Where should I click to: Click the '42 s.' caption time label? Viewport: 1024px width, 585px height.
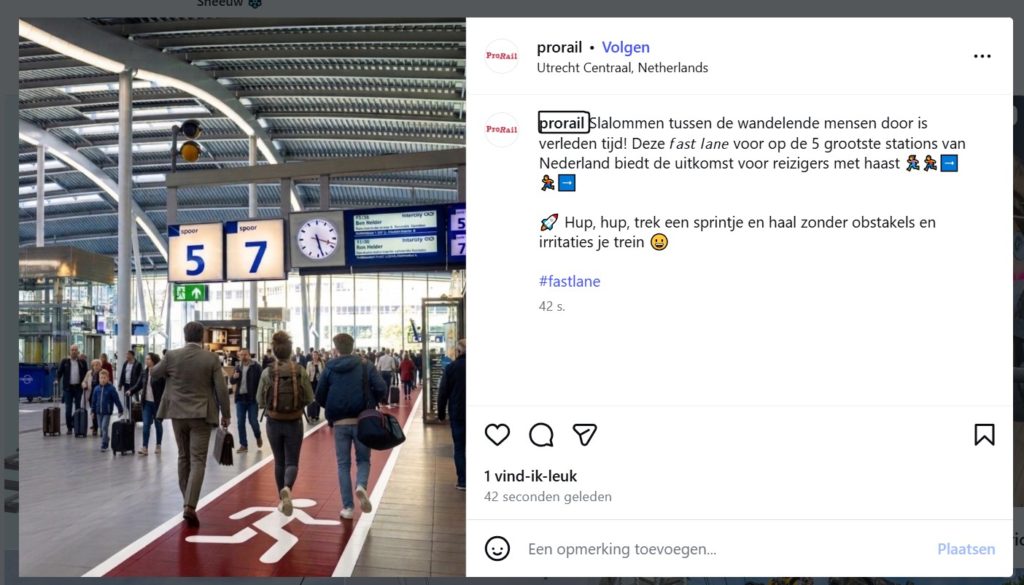[x=552, y=306]
